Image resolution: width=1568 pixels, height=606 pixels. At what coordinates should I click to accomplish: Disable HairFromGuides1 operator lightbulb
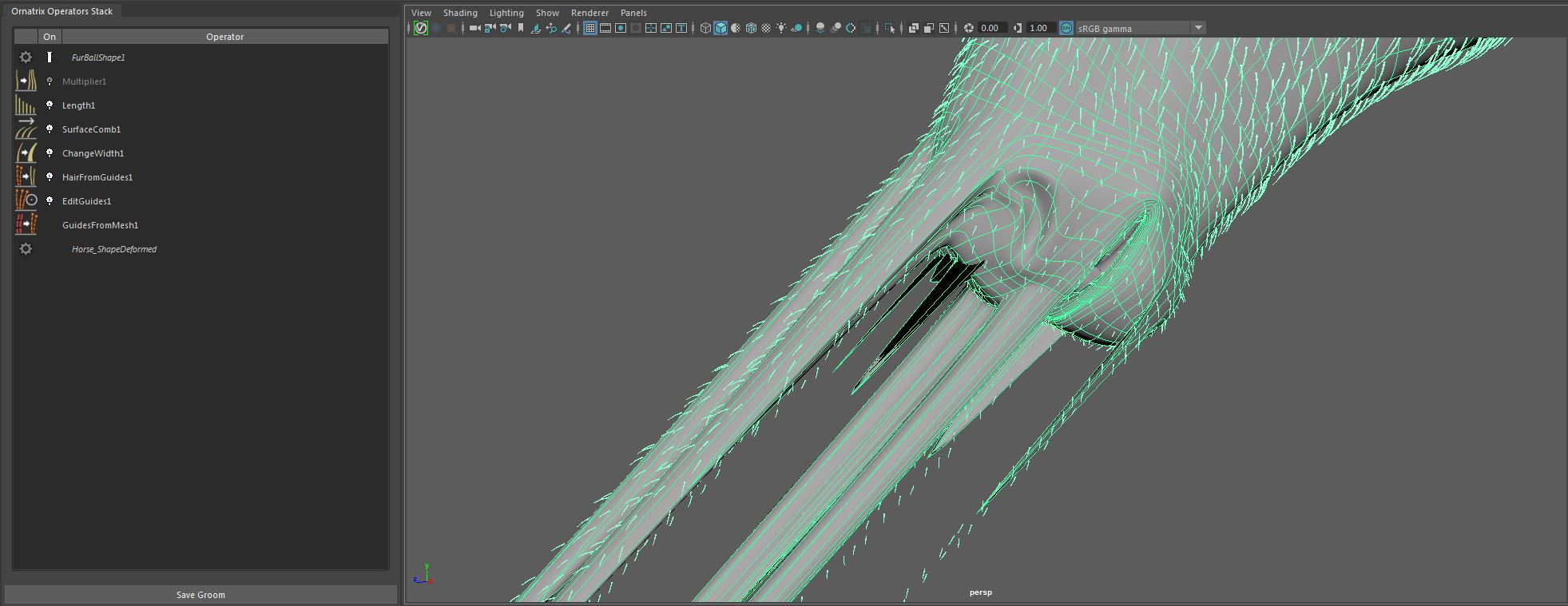[x=50, y=177]
